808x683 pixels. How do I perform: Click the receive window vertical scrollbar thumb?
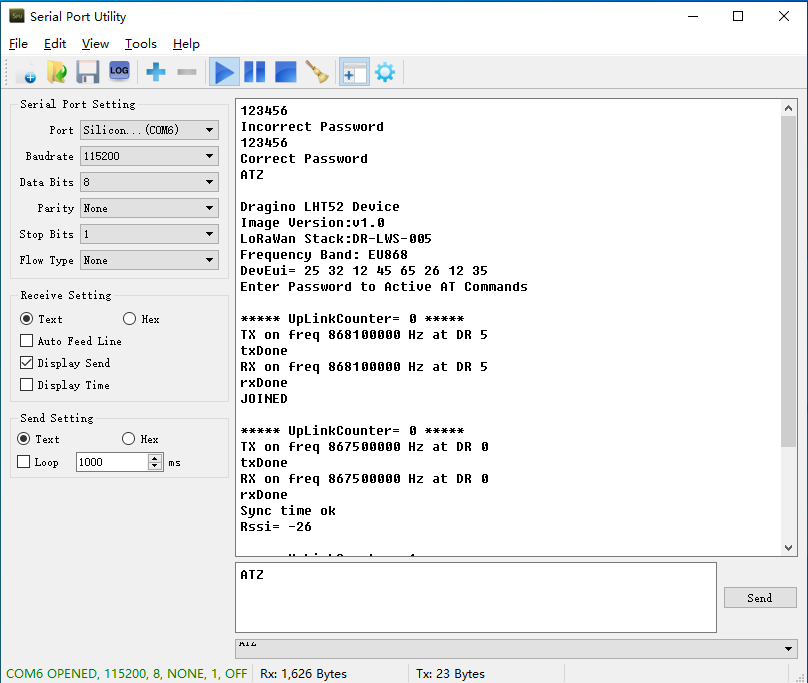[788, 281]
